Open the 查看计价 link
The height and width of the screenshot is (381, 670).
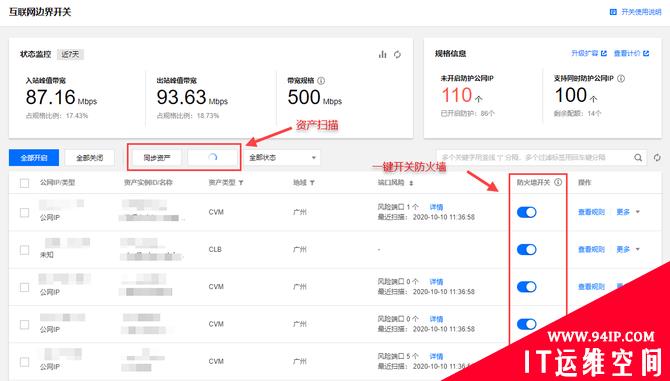tap(627, 53)
